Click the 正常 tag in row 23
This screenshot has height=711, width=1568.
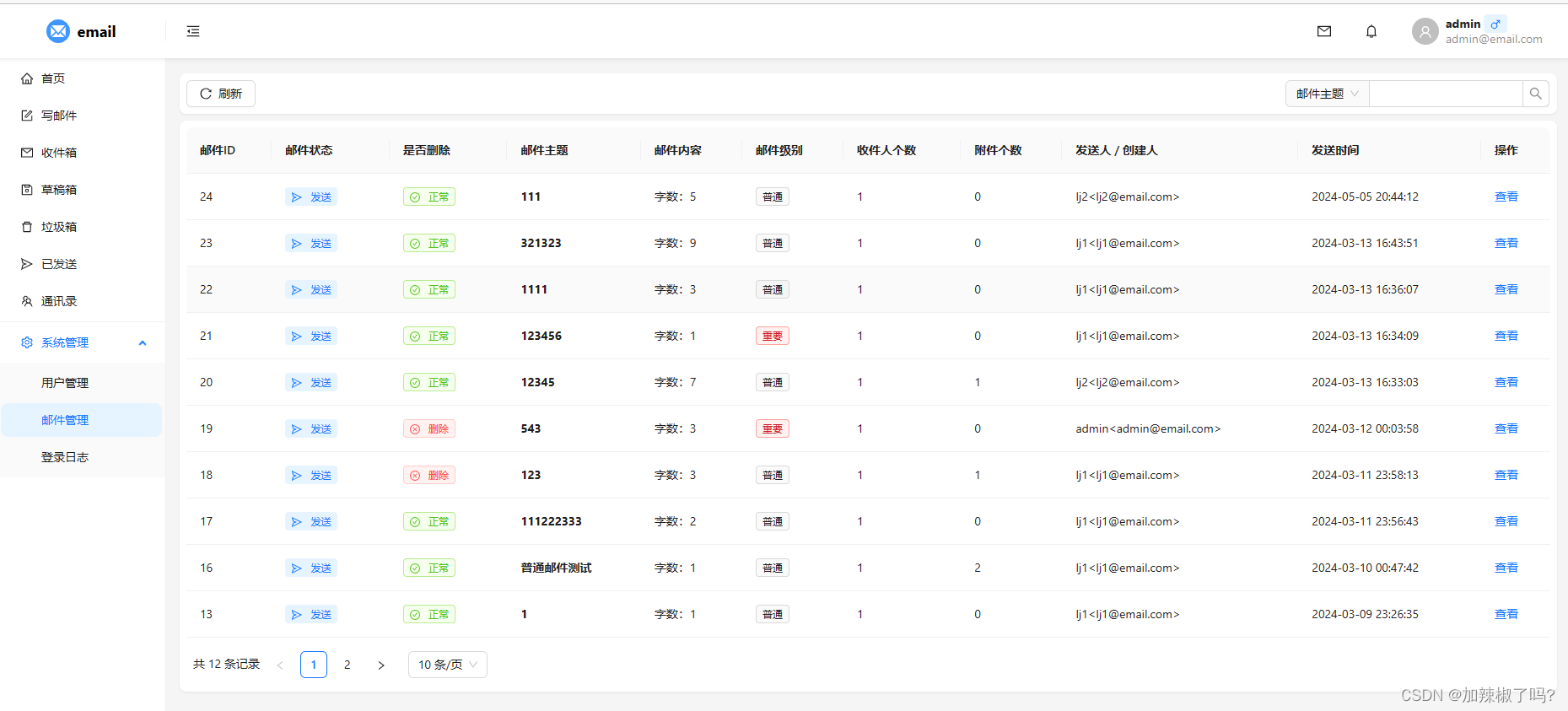pyautogui.click(x=429, y=243)
